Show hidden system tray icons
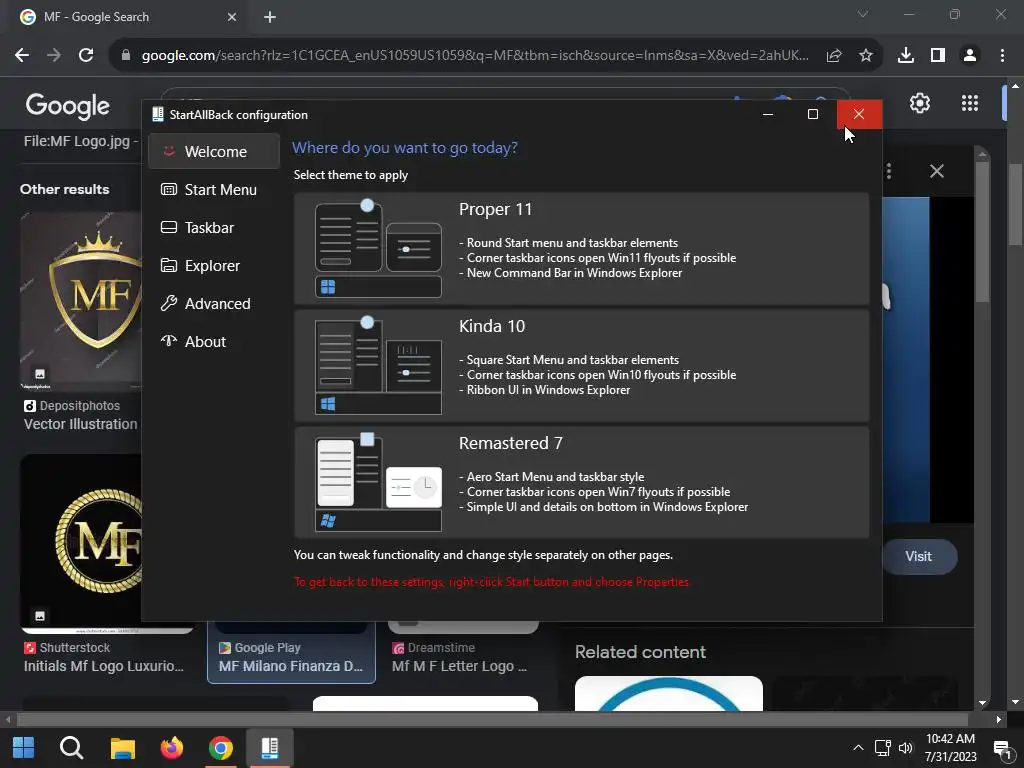1024x768 pixels. pos(858,748)
